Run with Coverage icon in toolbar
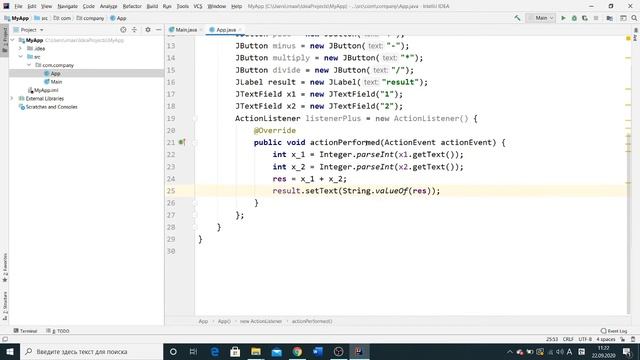This screenshot has width=640, height=360. (585, 18)
